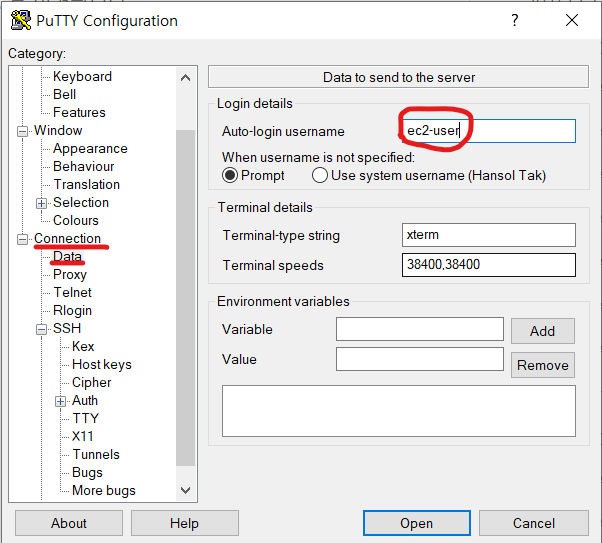This screenshot has height=543, width=602.
Task: Select the Connection category
Action: [x=67, y=238]
